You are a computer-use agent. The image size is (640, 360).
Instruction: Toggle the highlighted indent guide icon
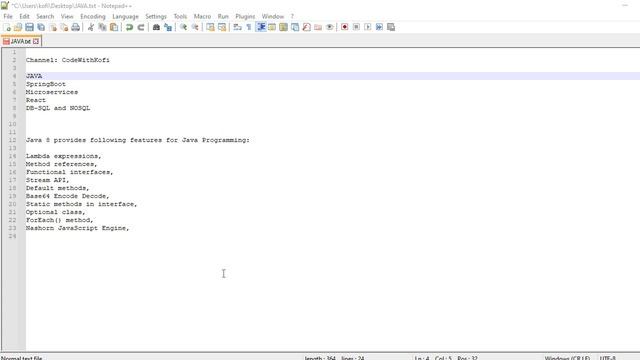pos(261,27)
